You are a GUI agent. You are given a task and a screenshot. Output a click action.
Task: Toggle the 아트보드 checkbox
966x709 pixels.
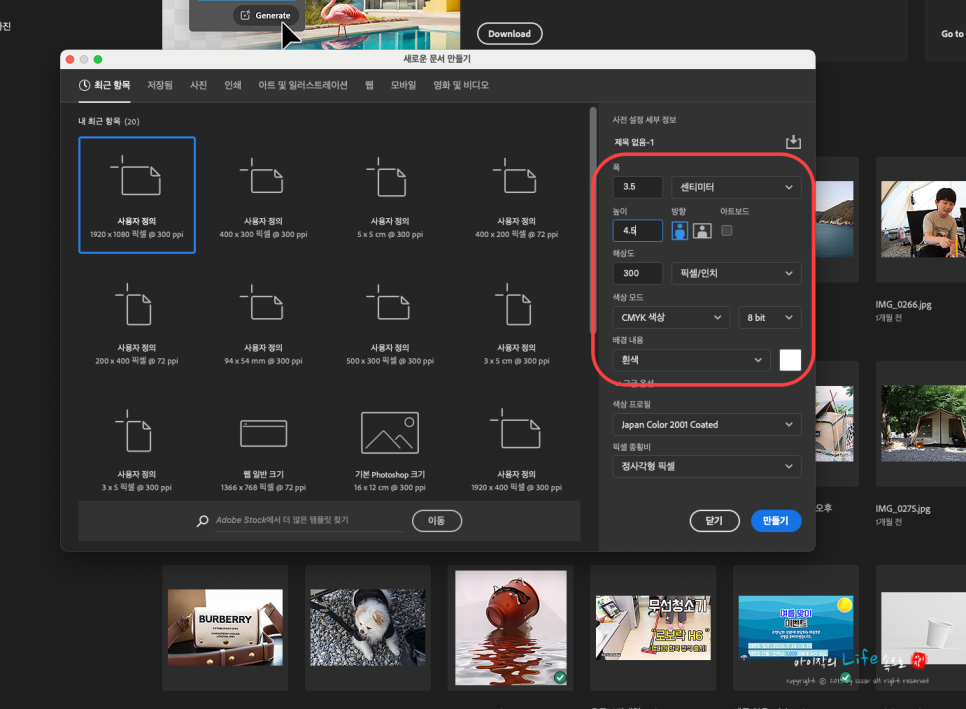pos(727,230)
